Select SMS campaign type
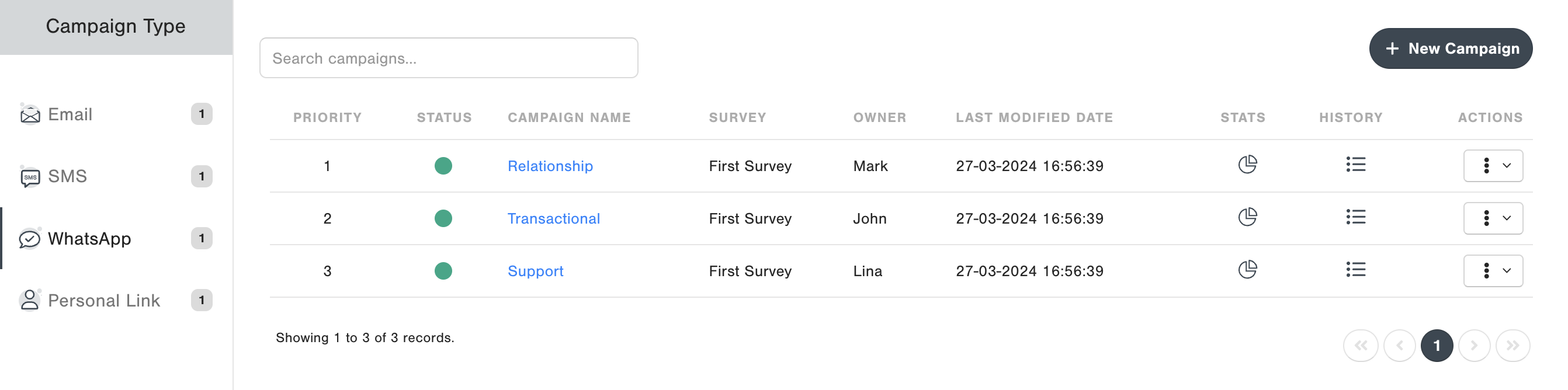This screenshot has width=1568, height=390. pyautogui.click(x=67, y=176)
